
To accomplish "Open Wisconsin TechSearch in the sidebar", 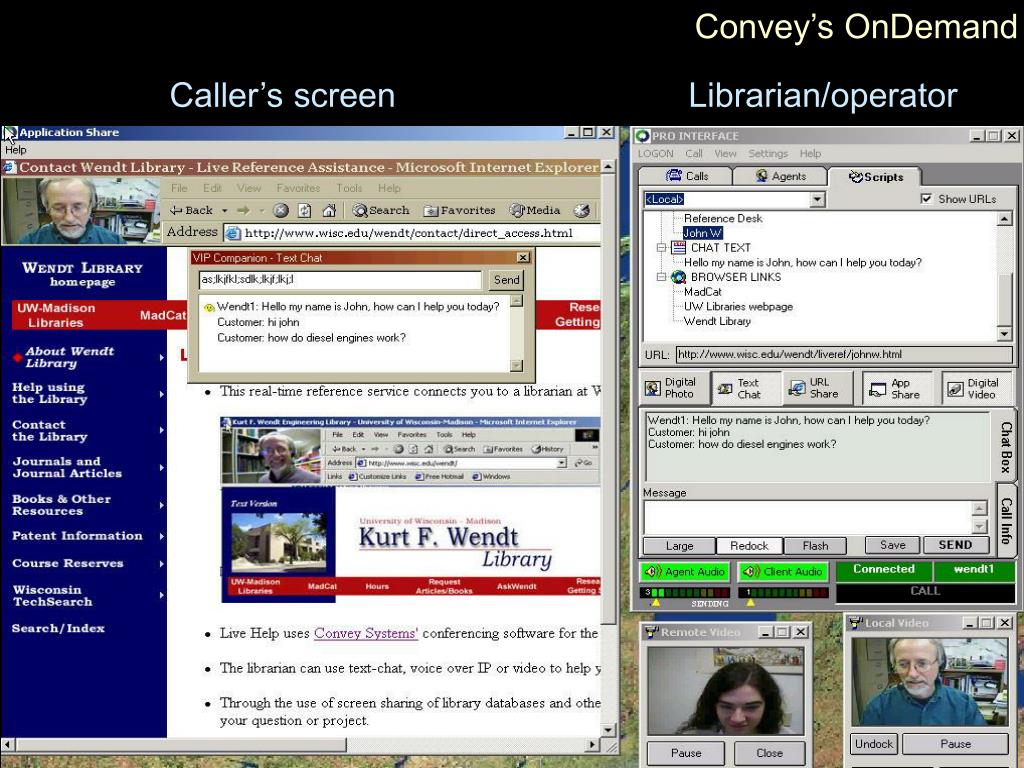I will tap(53, 596).
